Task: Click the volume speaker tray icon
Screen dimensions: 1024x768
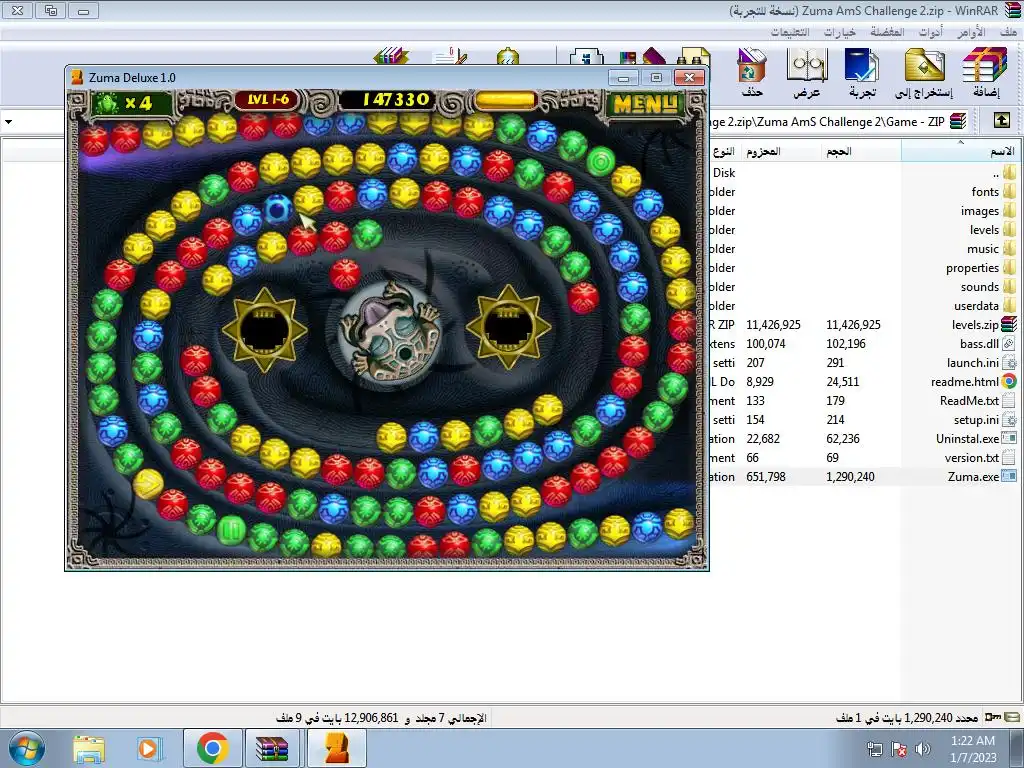Action: pos(922,749)
